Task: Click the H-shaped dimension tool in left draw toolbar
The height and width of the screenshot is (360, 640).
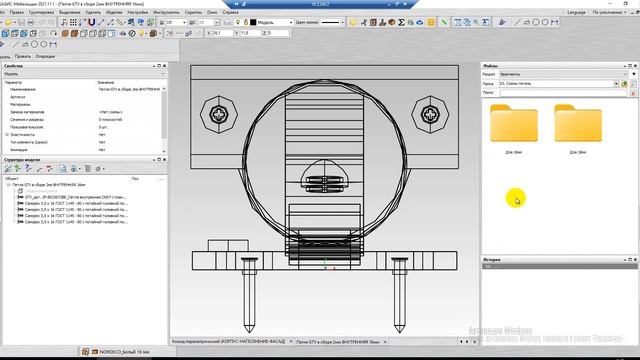Action: click(53, 44)
